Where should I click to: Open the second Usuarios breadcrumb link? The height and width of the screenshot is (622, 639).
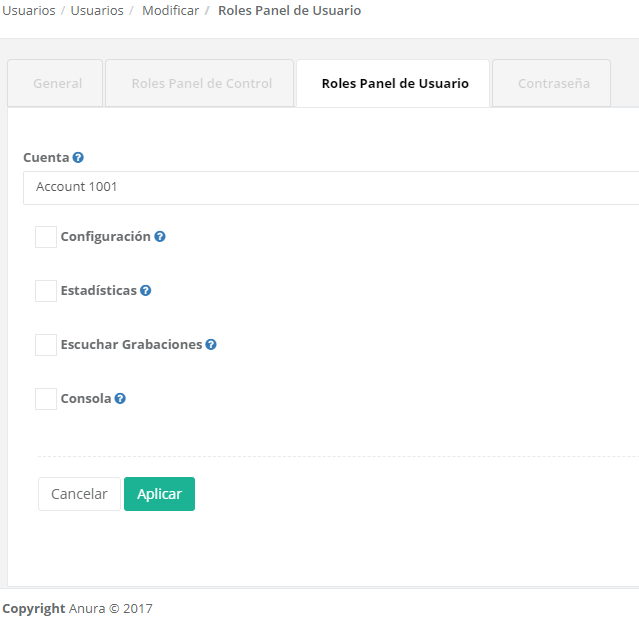pyautogui.click(x=97, y=10)
